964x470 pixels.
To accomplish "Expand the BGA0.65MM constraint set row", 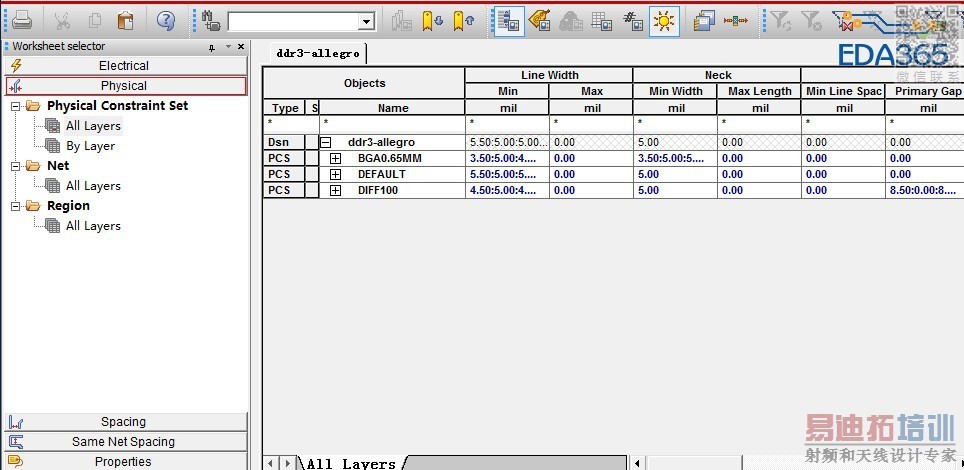I will coord(335,158).
